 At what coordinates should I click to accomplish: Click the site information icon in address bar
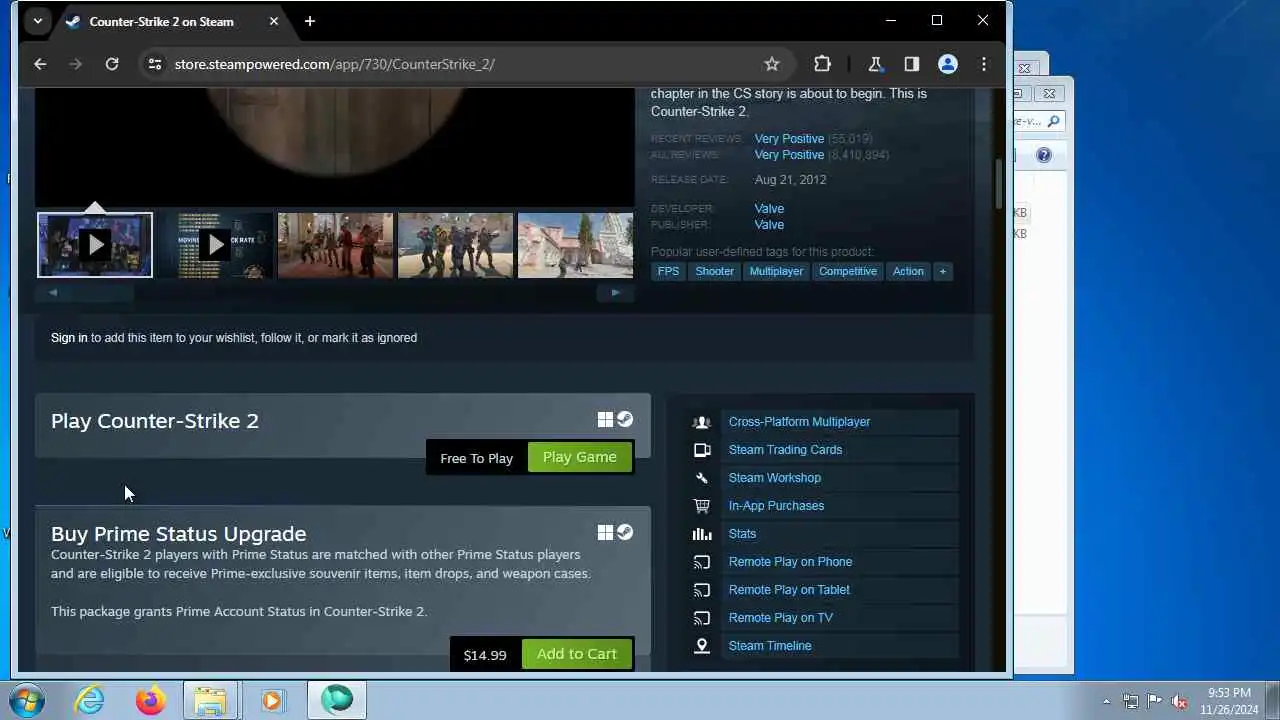coord(154,64)
